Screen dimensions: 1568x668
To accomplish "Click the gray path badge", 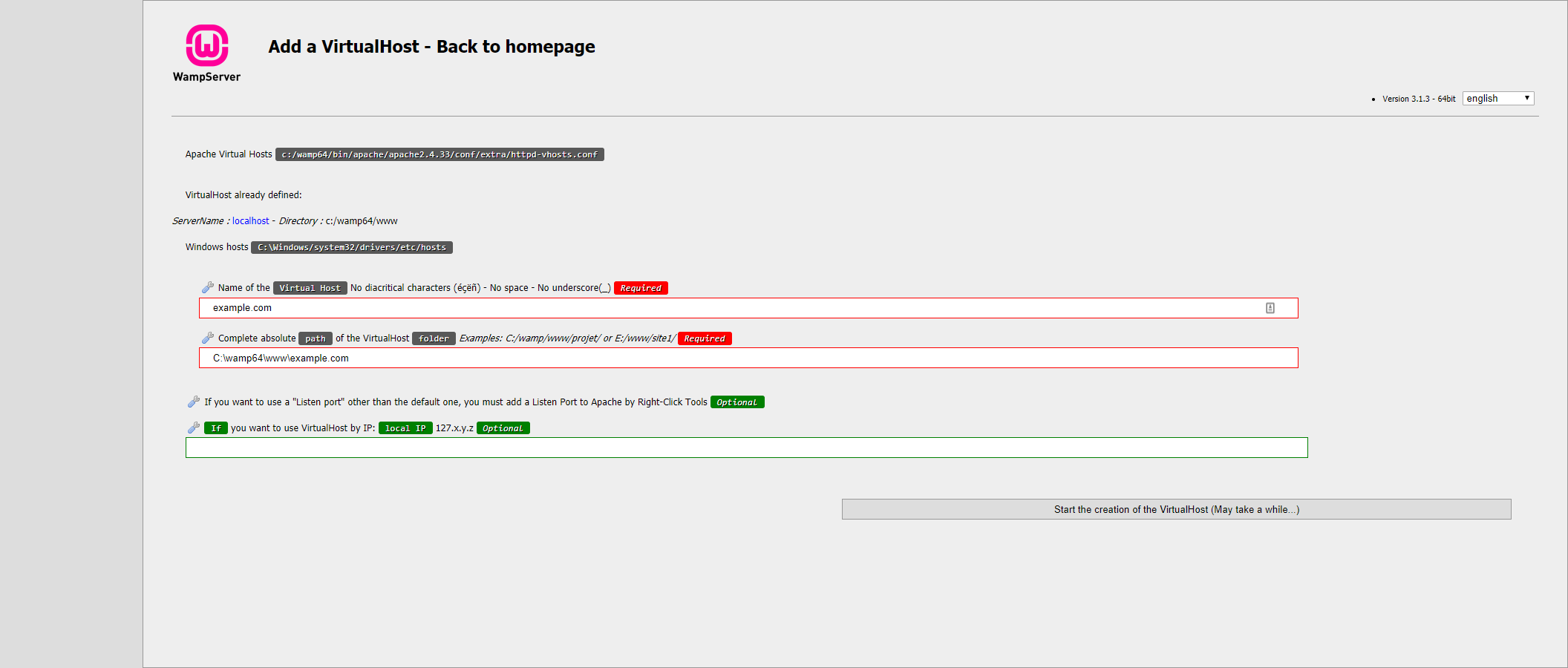I will point(316,338).
